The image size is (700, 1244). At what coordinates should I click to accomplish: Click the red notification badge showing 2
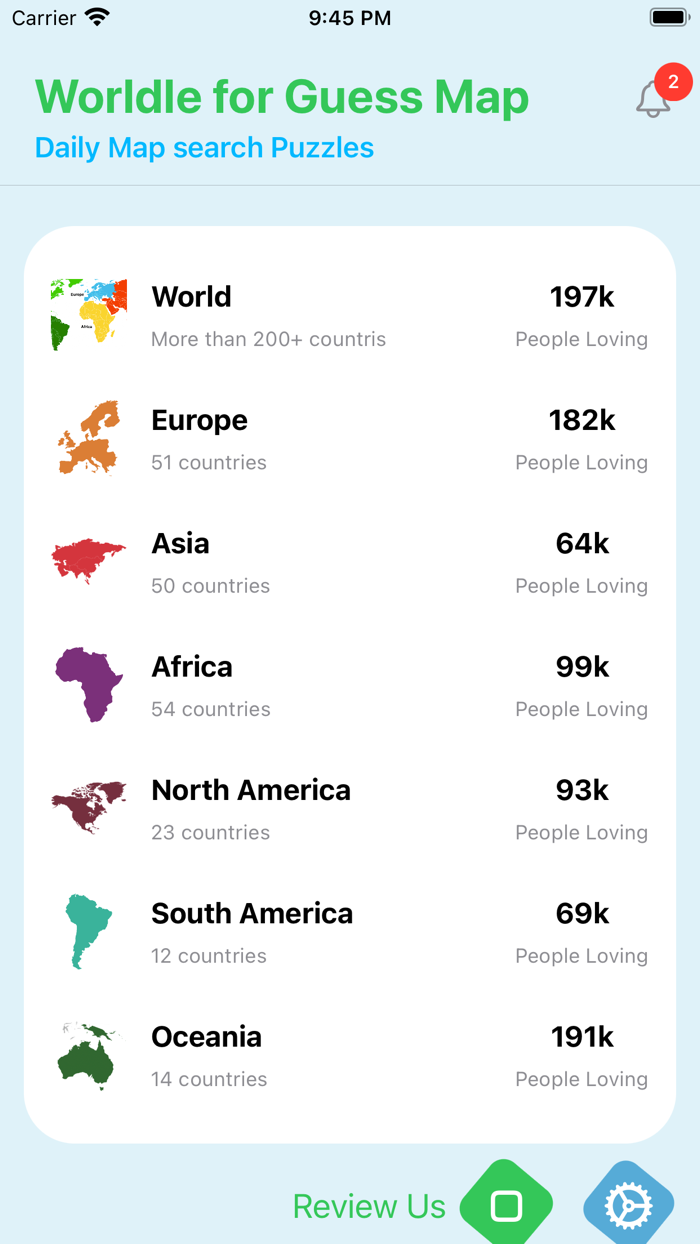[672, 83]
